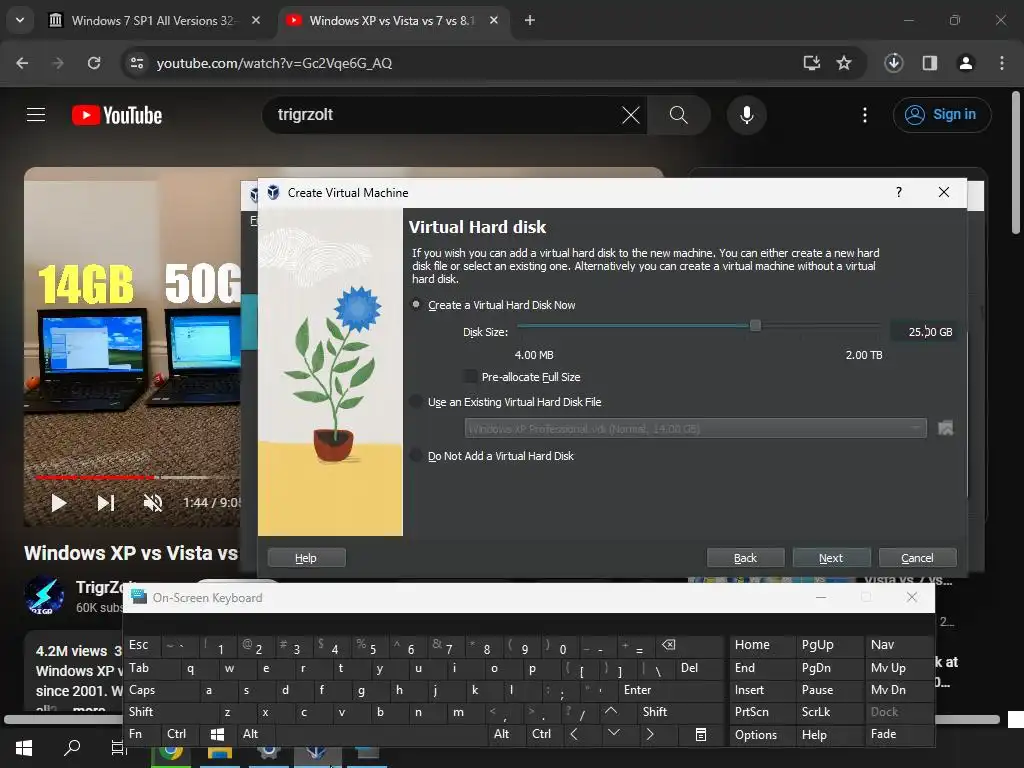Open a new Chrome tab
The width and height of the screenshot is (1024, 768).
(530, 20)
